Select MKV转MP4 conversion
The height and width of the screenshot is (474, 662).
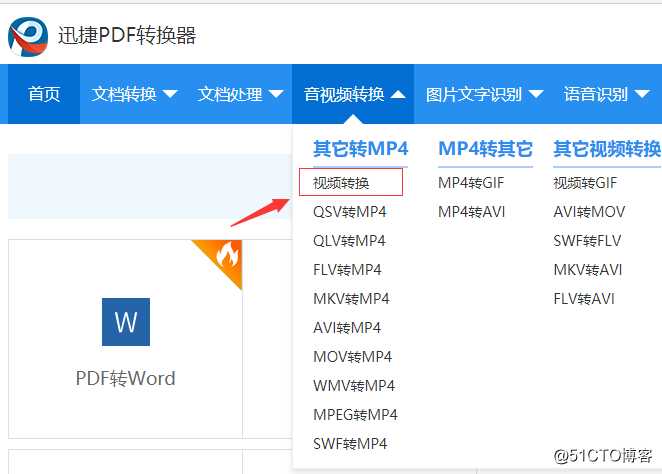coord(351,299)
